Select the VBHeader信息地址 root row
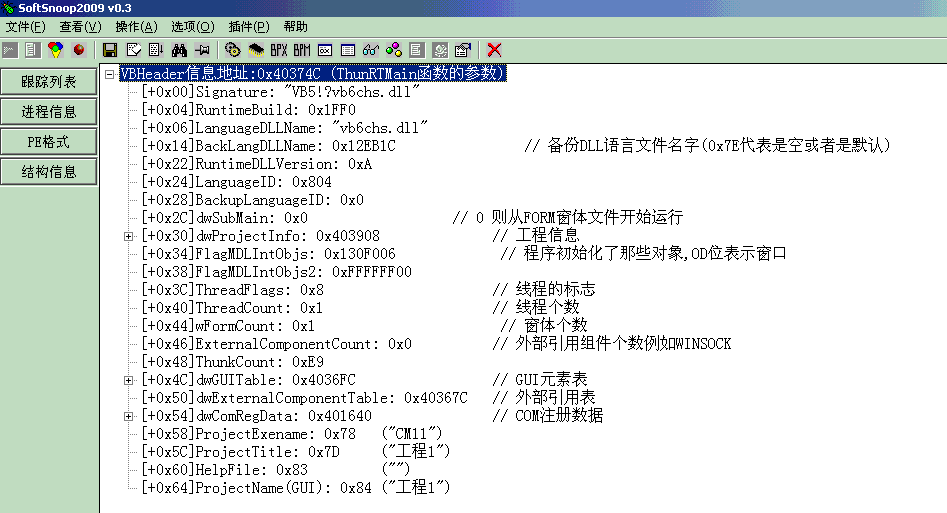The image size is (947, 513). click(313, 74)
